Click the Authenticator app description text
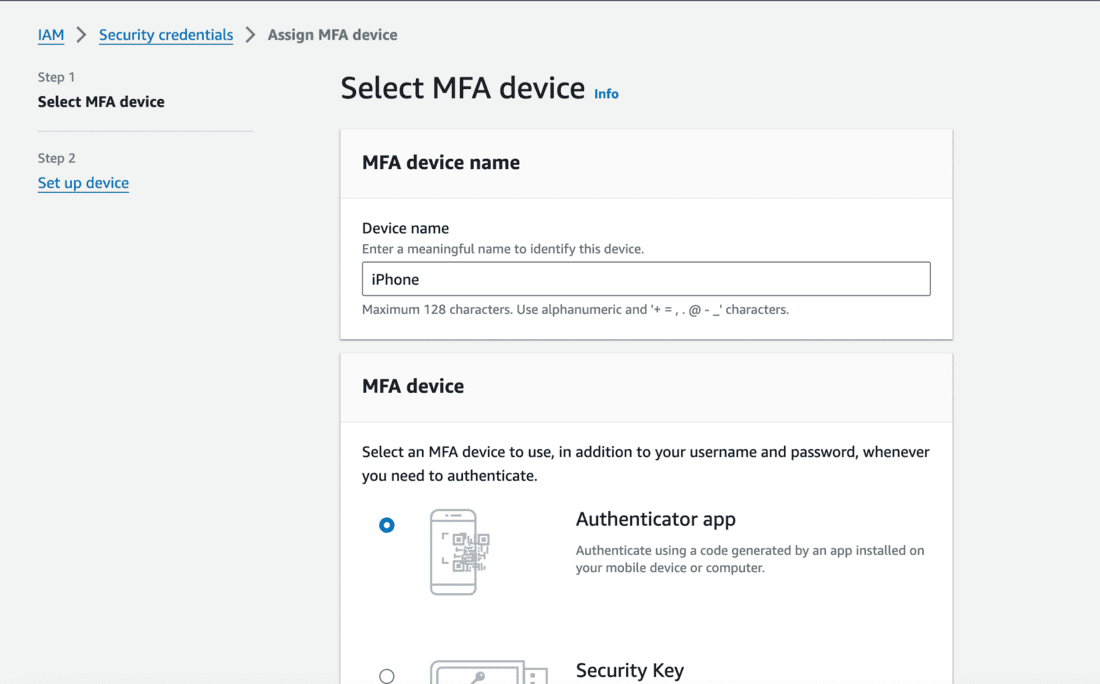 (x=749, y=559)
